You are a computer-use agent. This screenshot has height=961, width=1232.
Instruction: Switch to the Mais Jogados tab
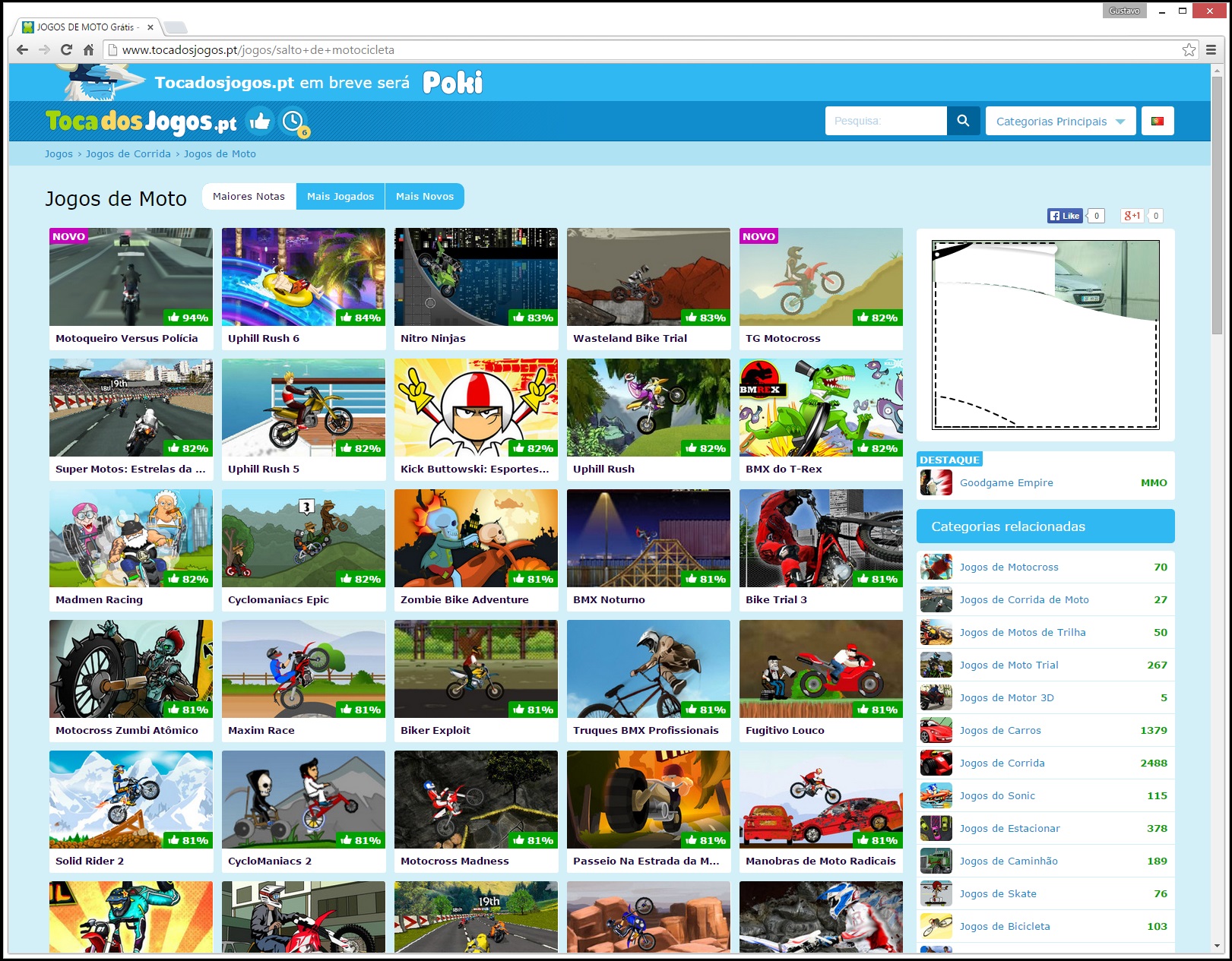[340, 197]
